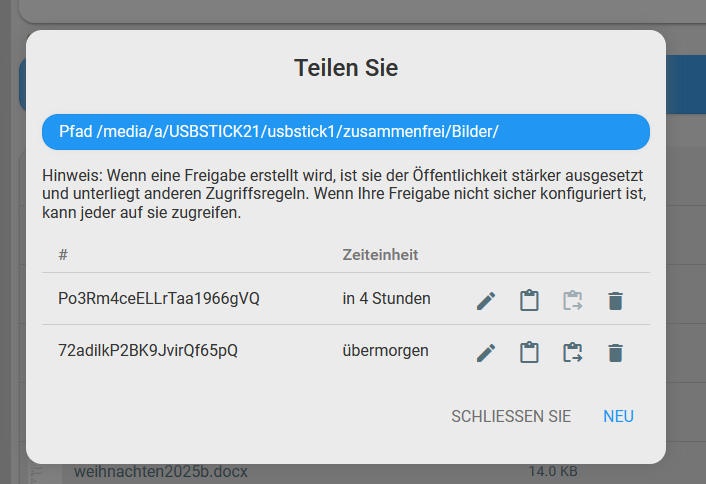Click the Hinweis notice text about shares
Image resolution: width=706 pixels, height=484 pixels.
[344, 194]
